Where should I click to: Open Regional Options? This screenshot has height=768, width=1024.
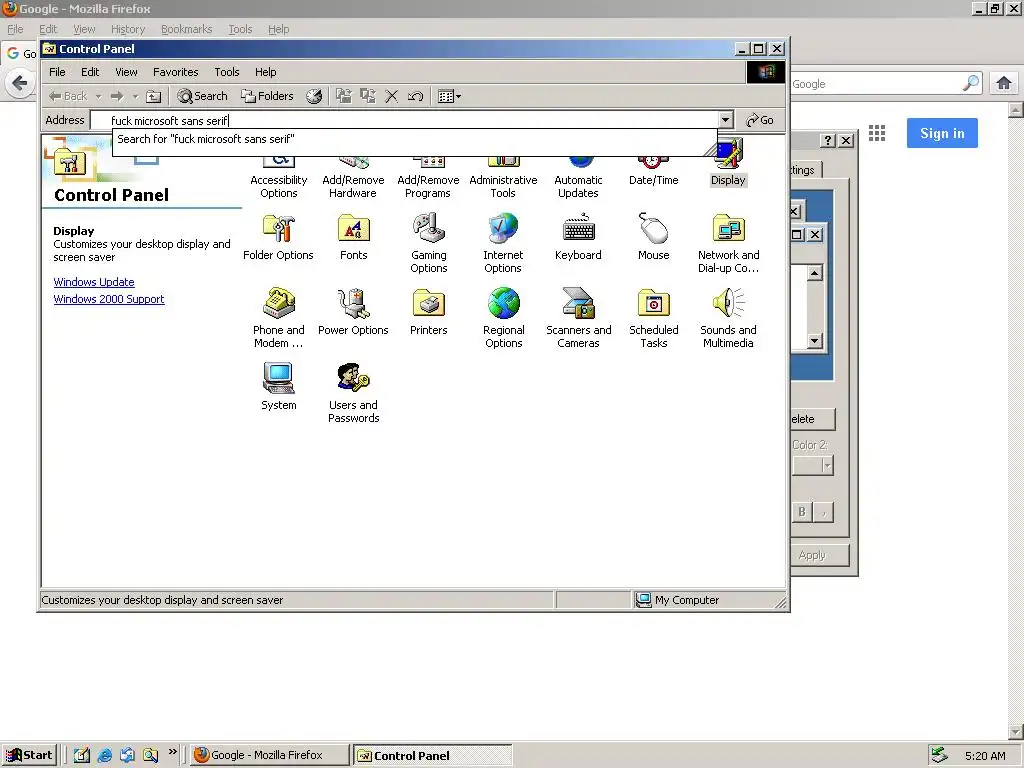pyautogui.click(x=504, y=318)
